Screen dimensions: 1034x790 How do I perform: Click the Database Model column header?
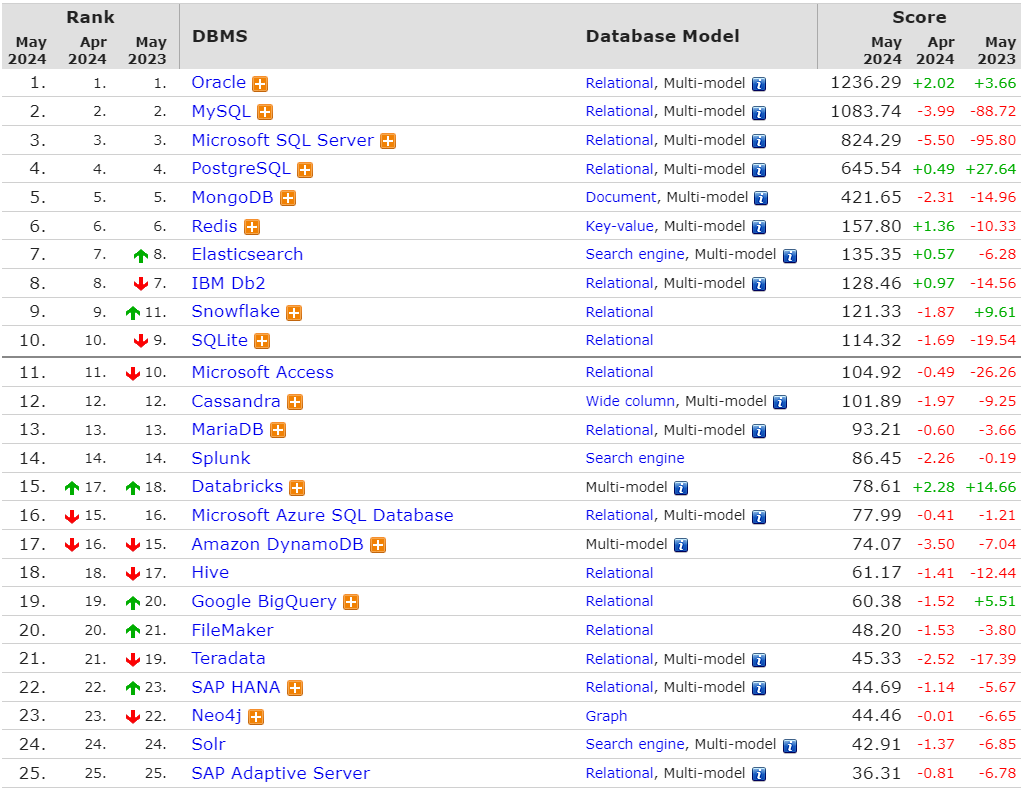663,36
